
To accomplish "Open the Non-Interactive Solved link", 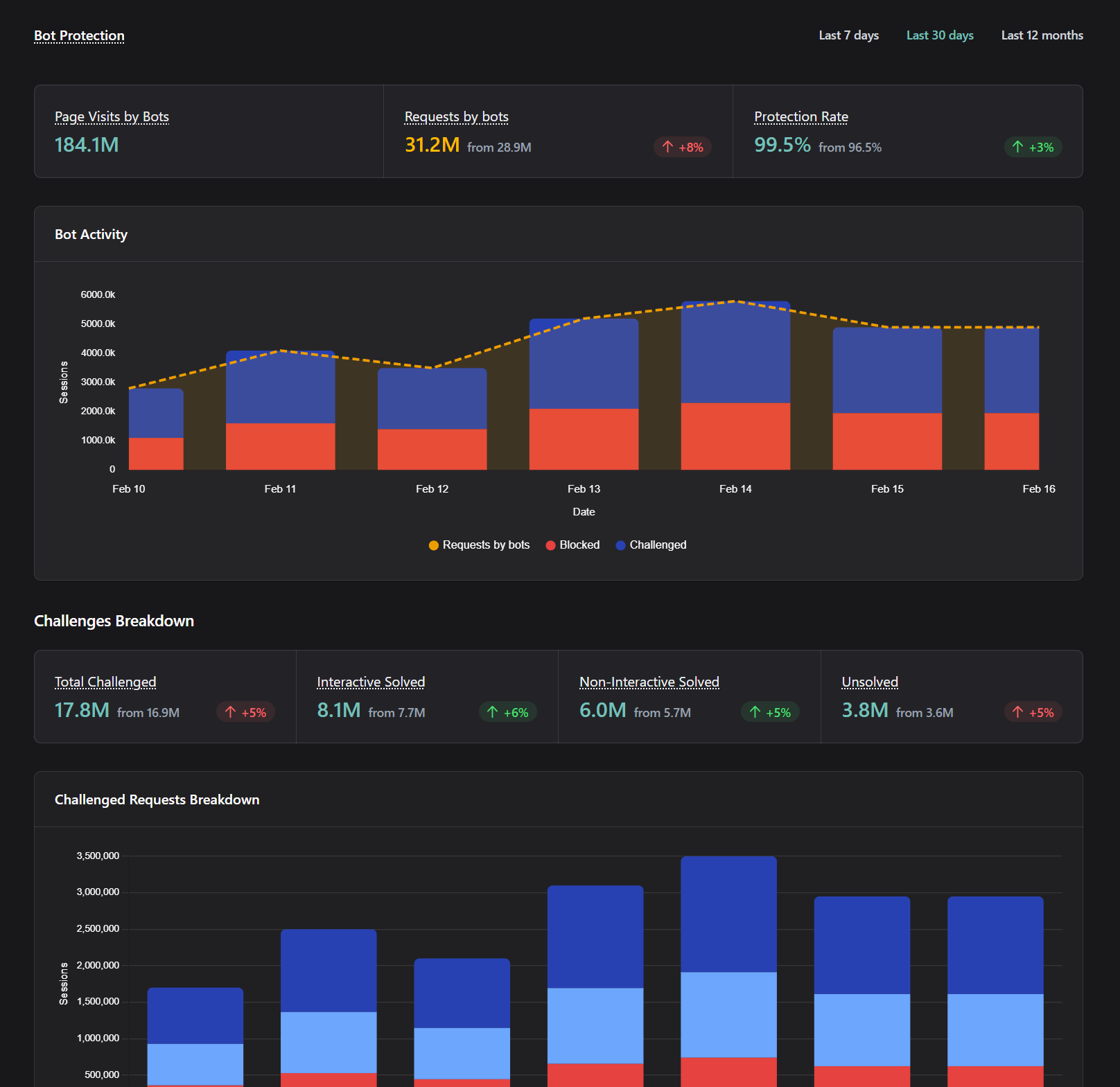I will [x=649, y=682].
